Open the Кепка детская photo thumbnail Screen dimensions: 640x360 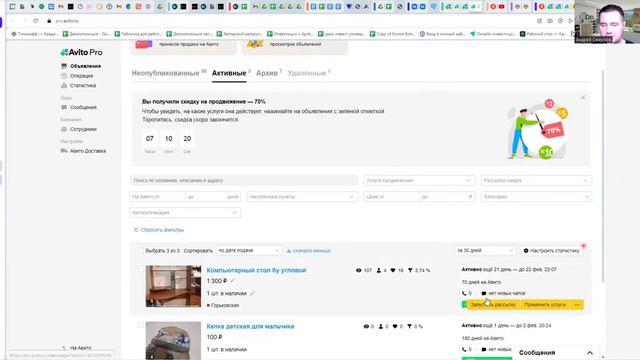pos(173,341)
